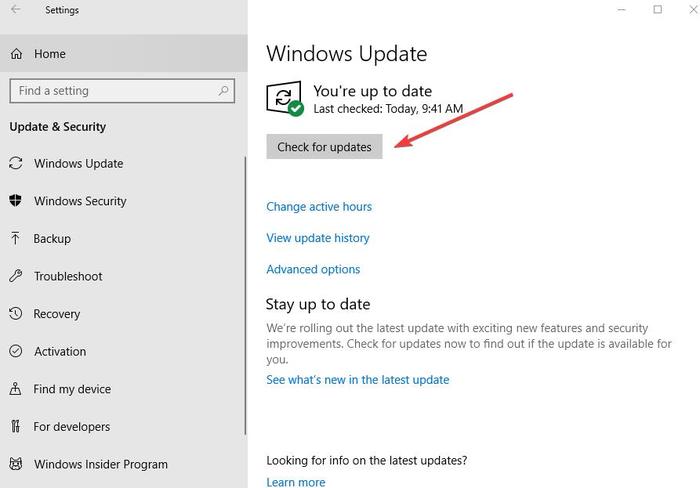Open View update history link
The height and width of the screenshot is (488, 700).
coord(318,238)
